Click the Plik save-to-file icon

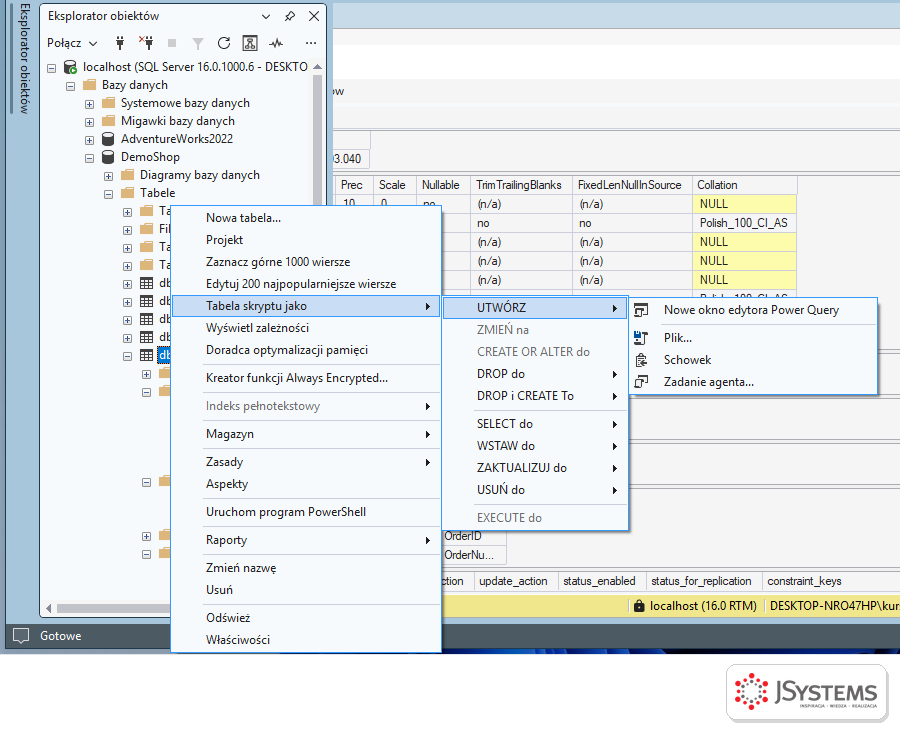(641, 338)
